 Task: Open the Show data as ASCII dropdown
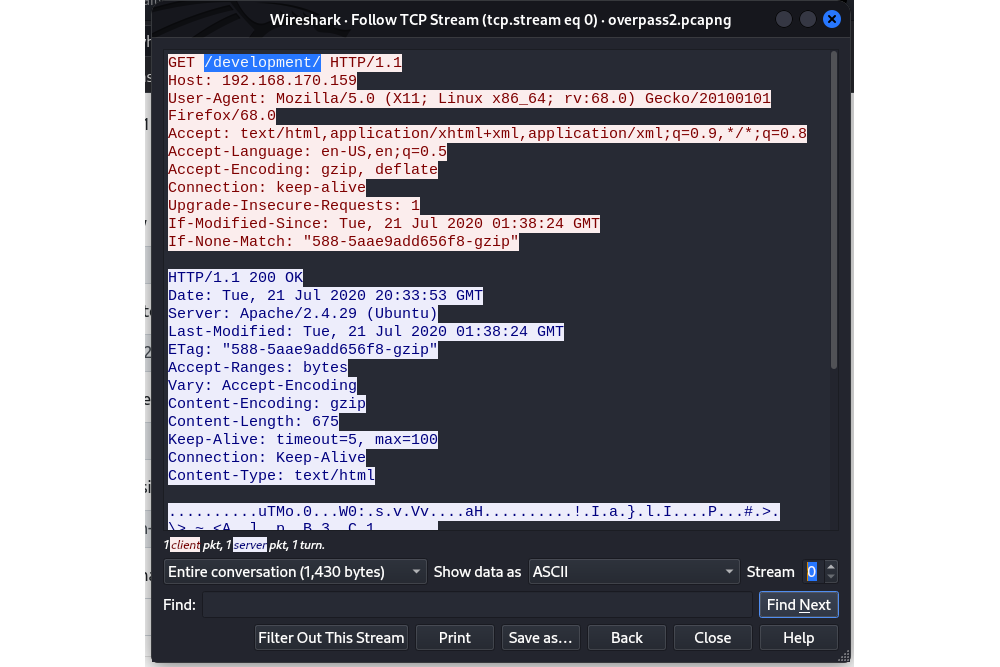[x=634, y=572]
